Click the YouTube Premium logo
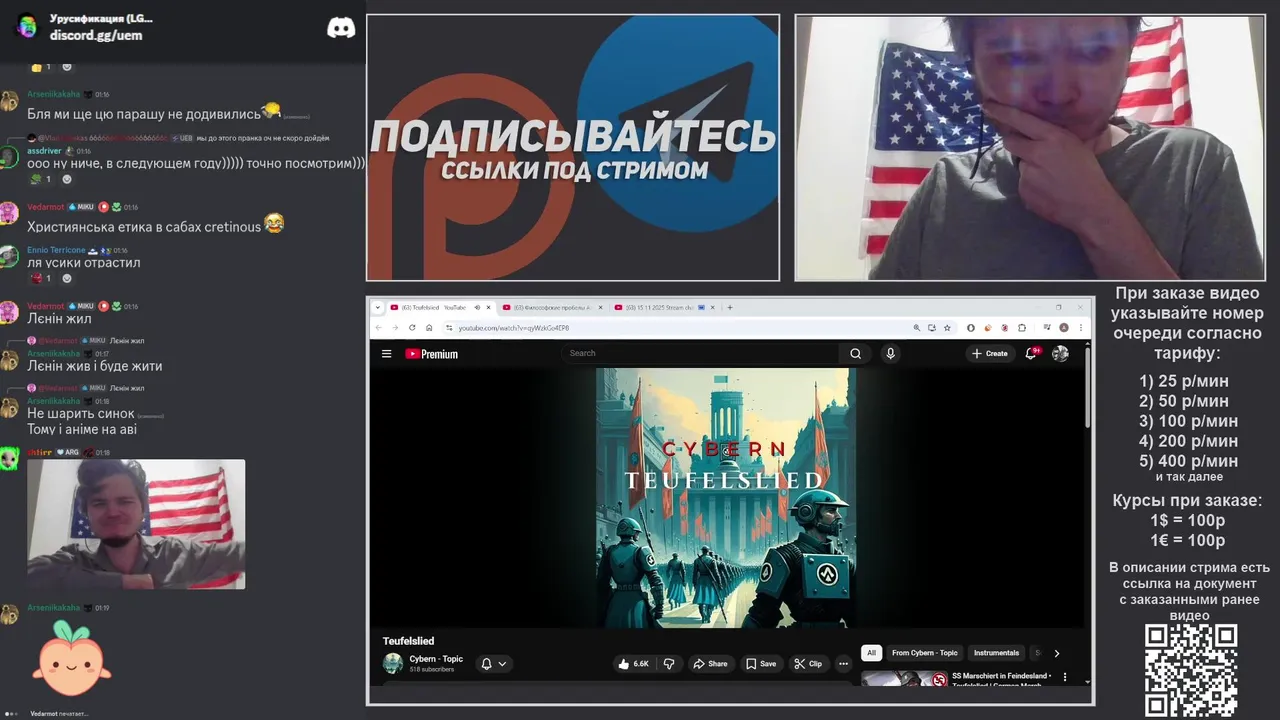 tap(431, 353)
